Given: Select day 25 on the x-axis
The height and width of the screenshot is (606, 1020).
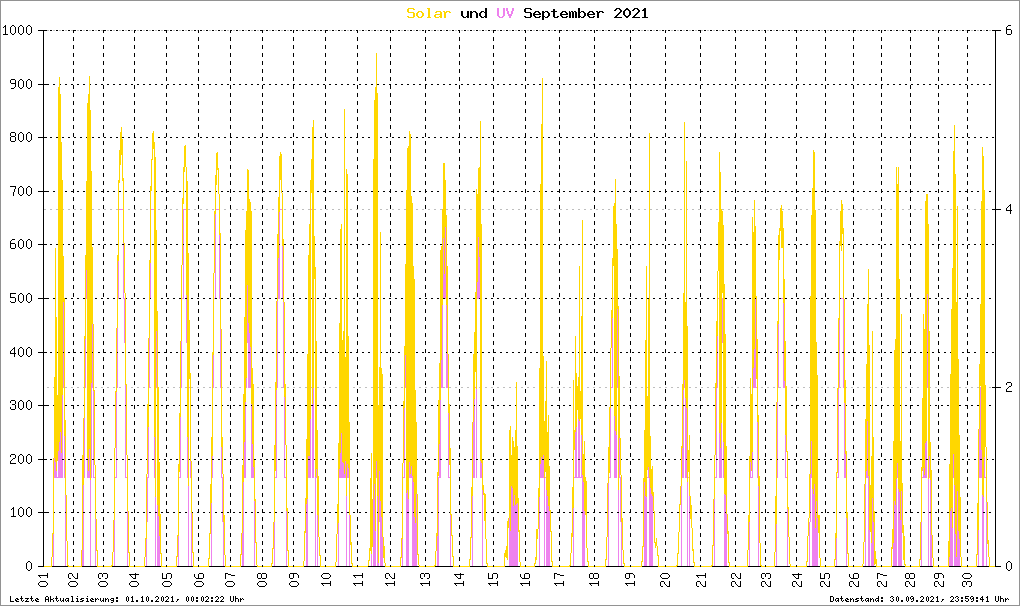Looking at the screenshot, I should 825,579.
